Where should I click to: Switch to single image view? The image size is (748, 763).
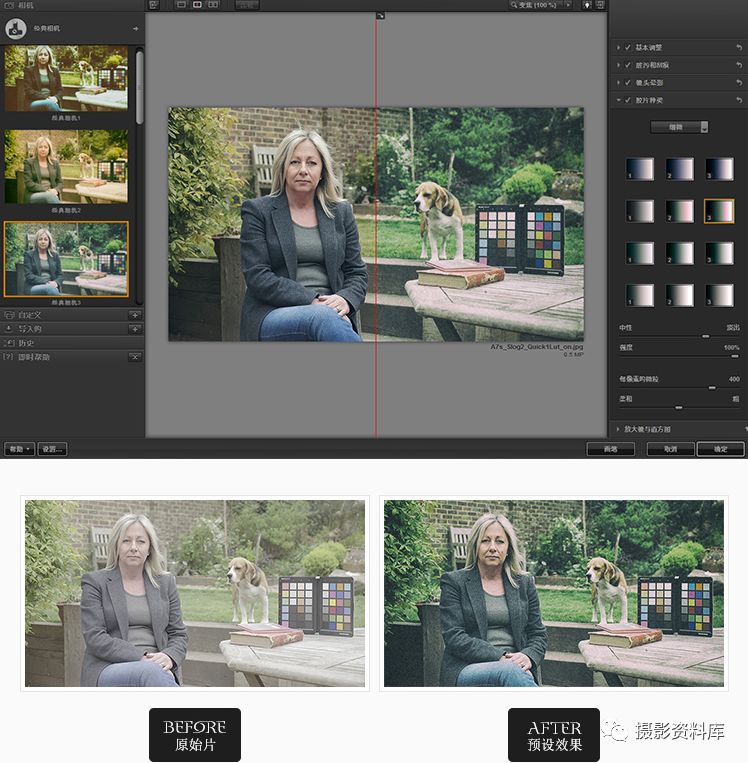181,5
